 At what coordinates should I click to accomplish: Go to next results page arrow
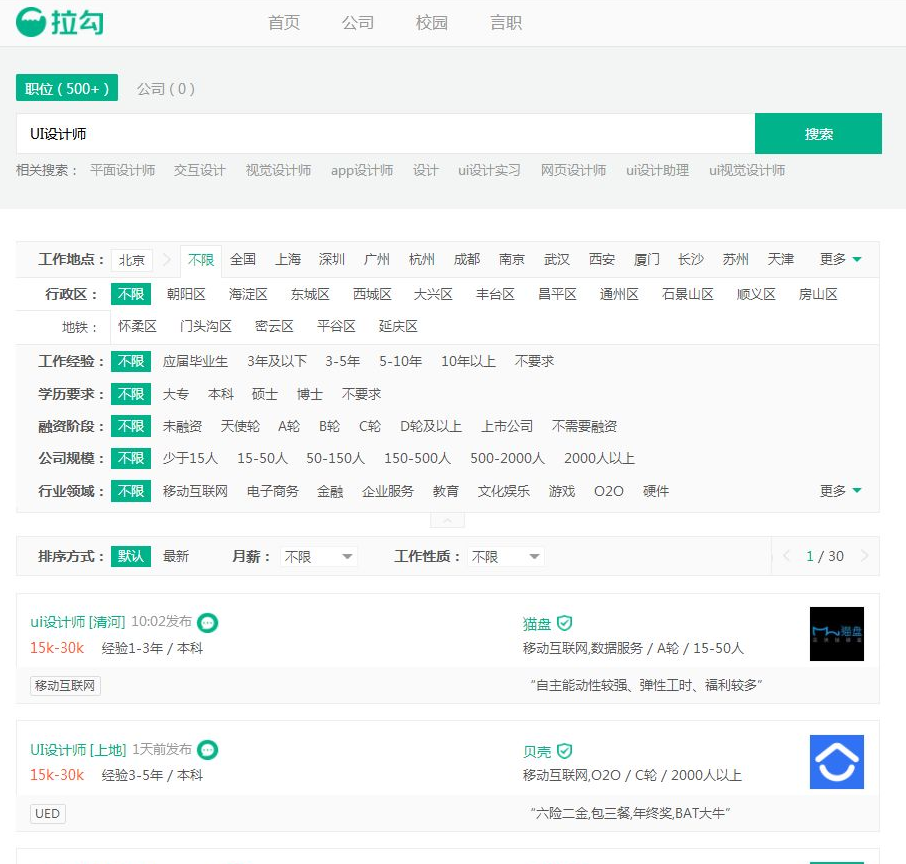[x=864, y=556]
